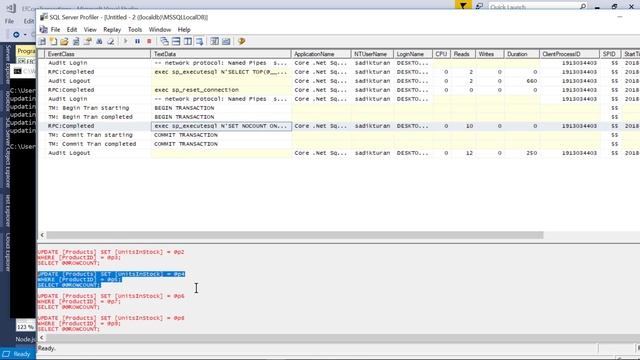The width and height of the screenshot is (640, 360).
Task: Click the events grid horizontal scrollbar thumb
Action: click(x=295, y=235)
